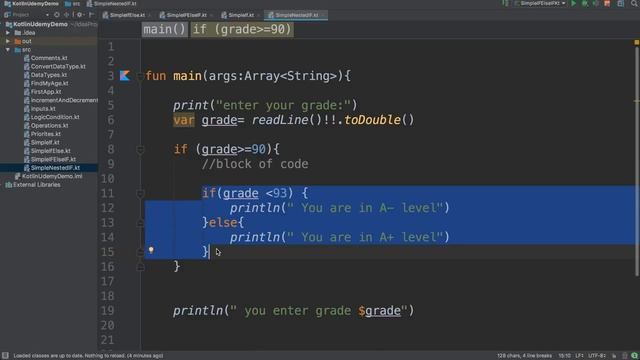Open LogicCondition.kt file

(x=55, y=117)
